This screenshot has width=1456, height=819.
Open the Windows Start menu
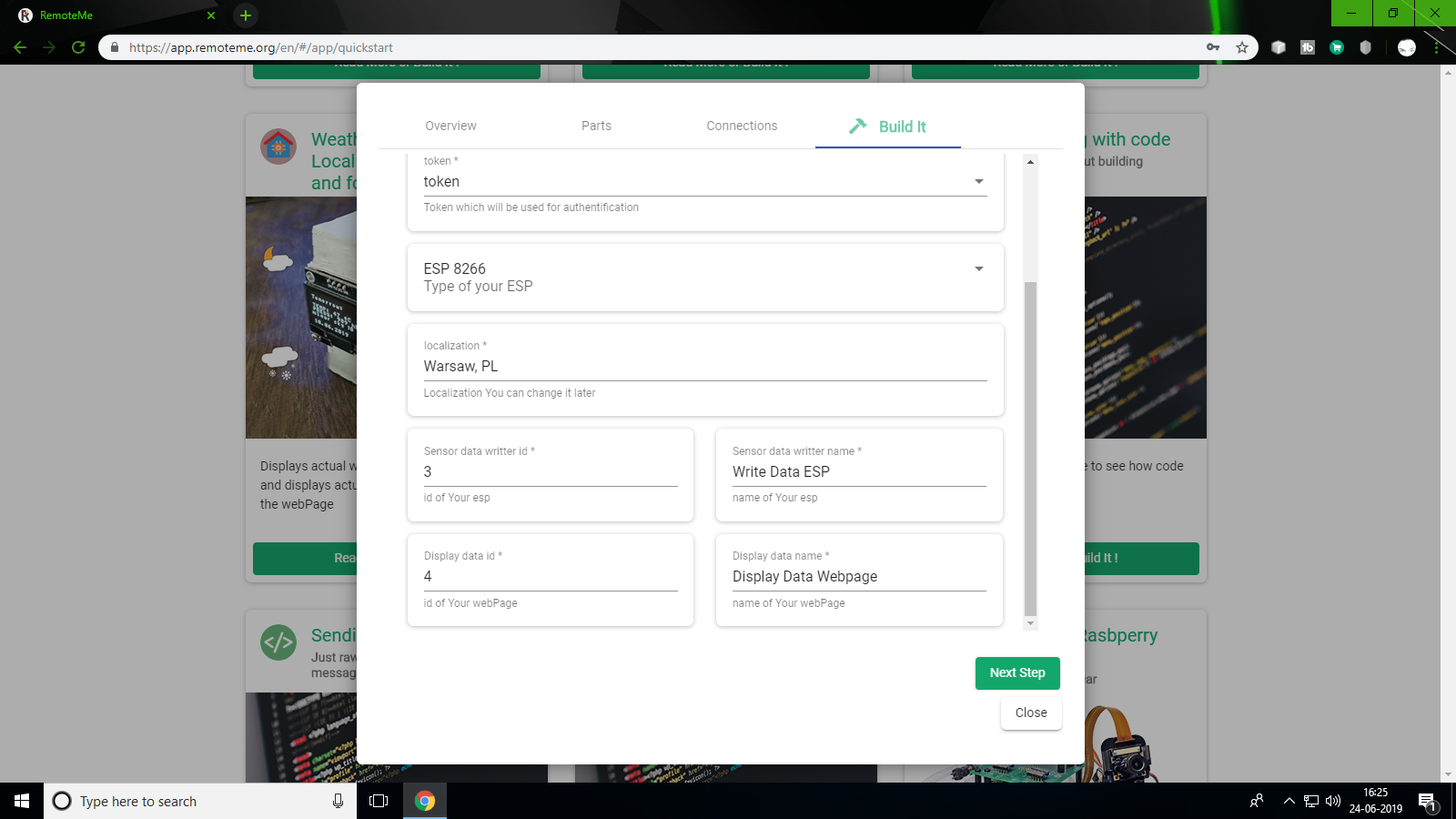pos(22,801)
